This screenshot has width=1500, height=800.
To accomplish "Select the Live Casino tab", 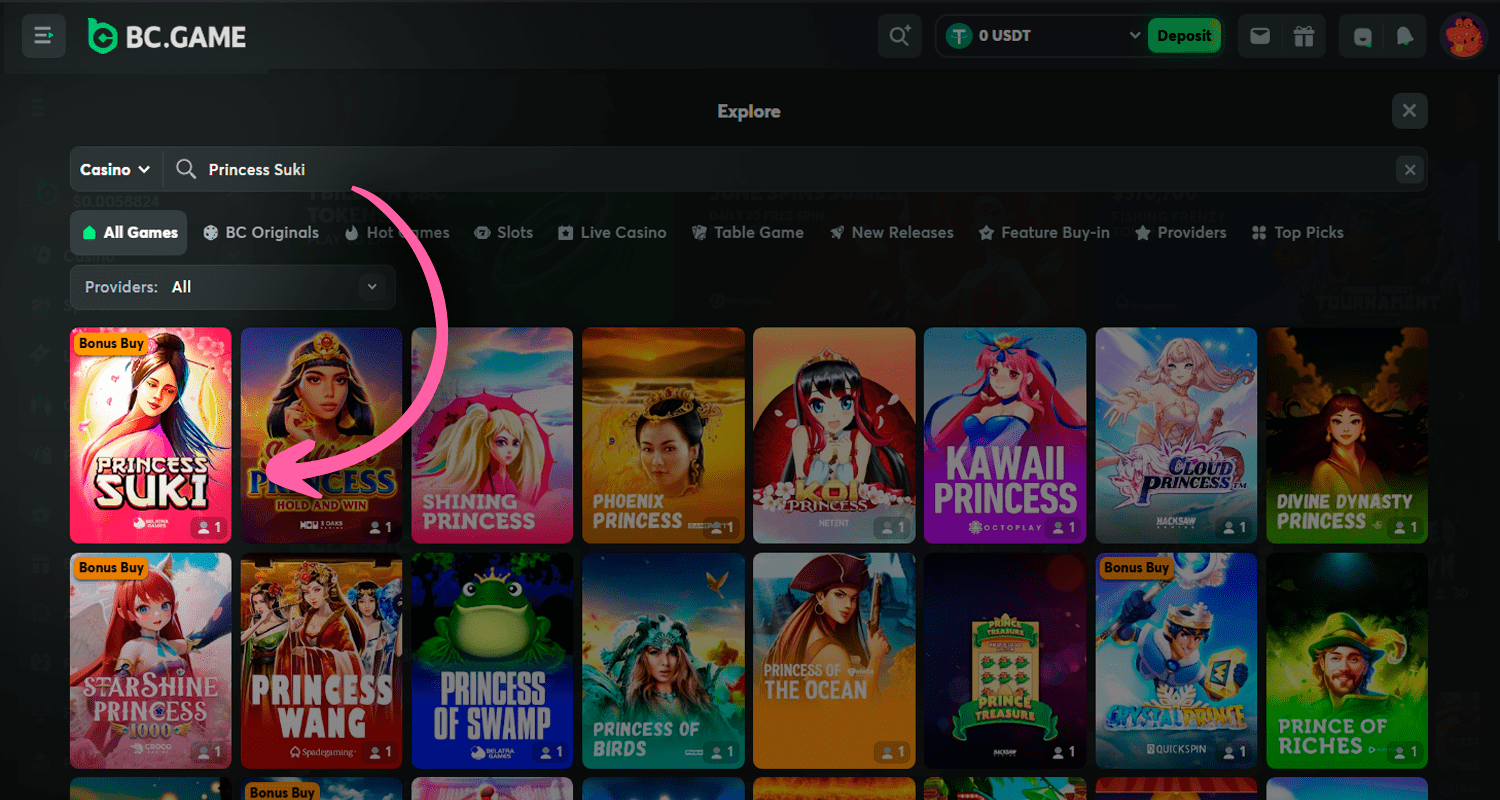I will click(x=612, y=232).
